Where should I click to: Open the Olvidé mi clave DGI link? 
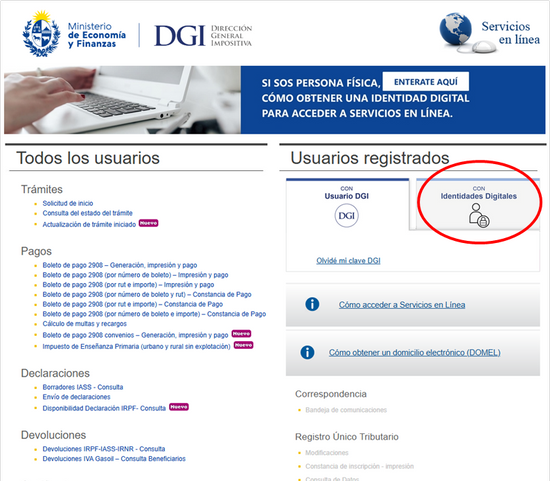pos(348,261)
